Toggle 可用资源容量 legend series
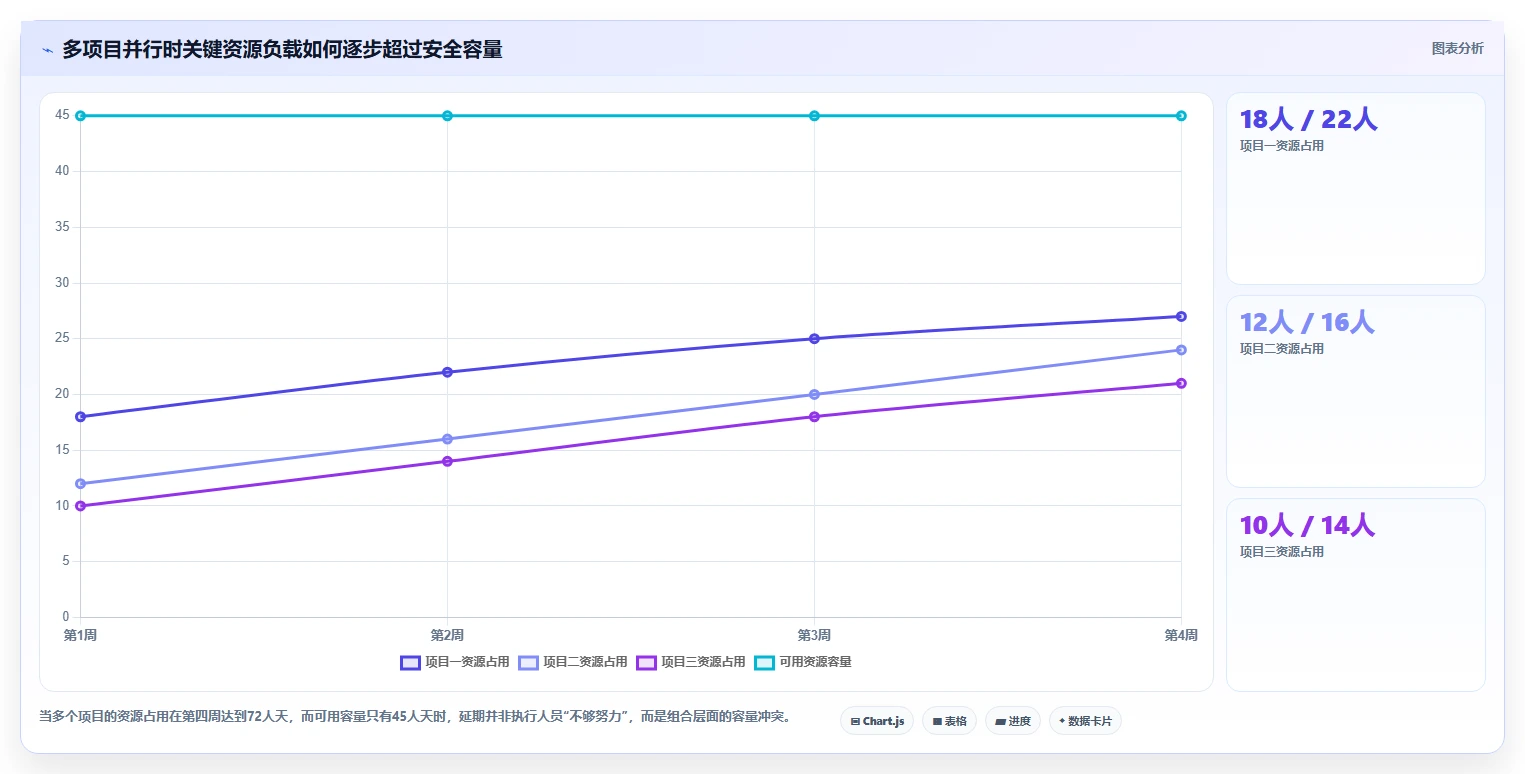This screenshot has width=1525, height=774. pyautogui.click(x=803, y=662)
